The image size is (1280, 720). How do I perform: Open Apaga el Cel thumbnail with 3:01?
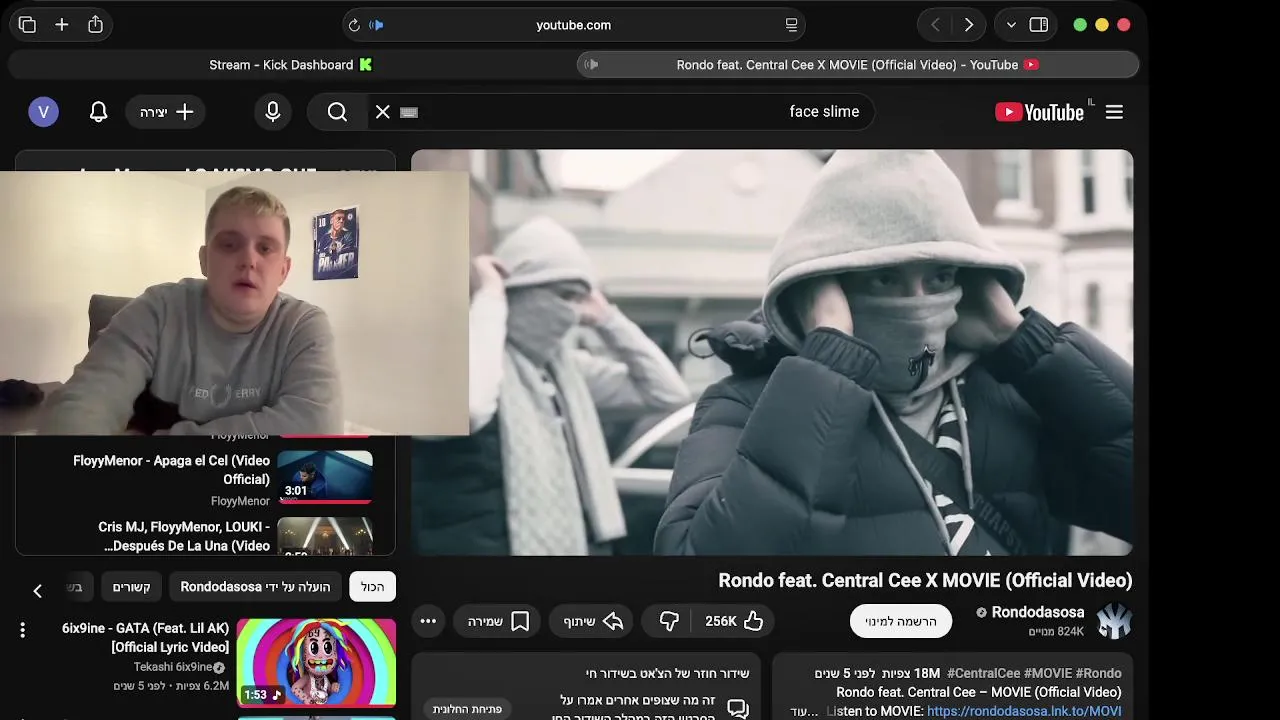(325, 477)
